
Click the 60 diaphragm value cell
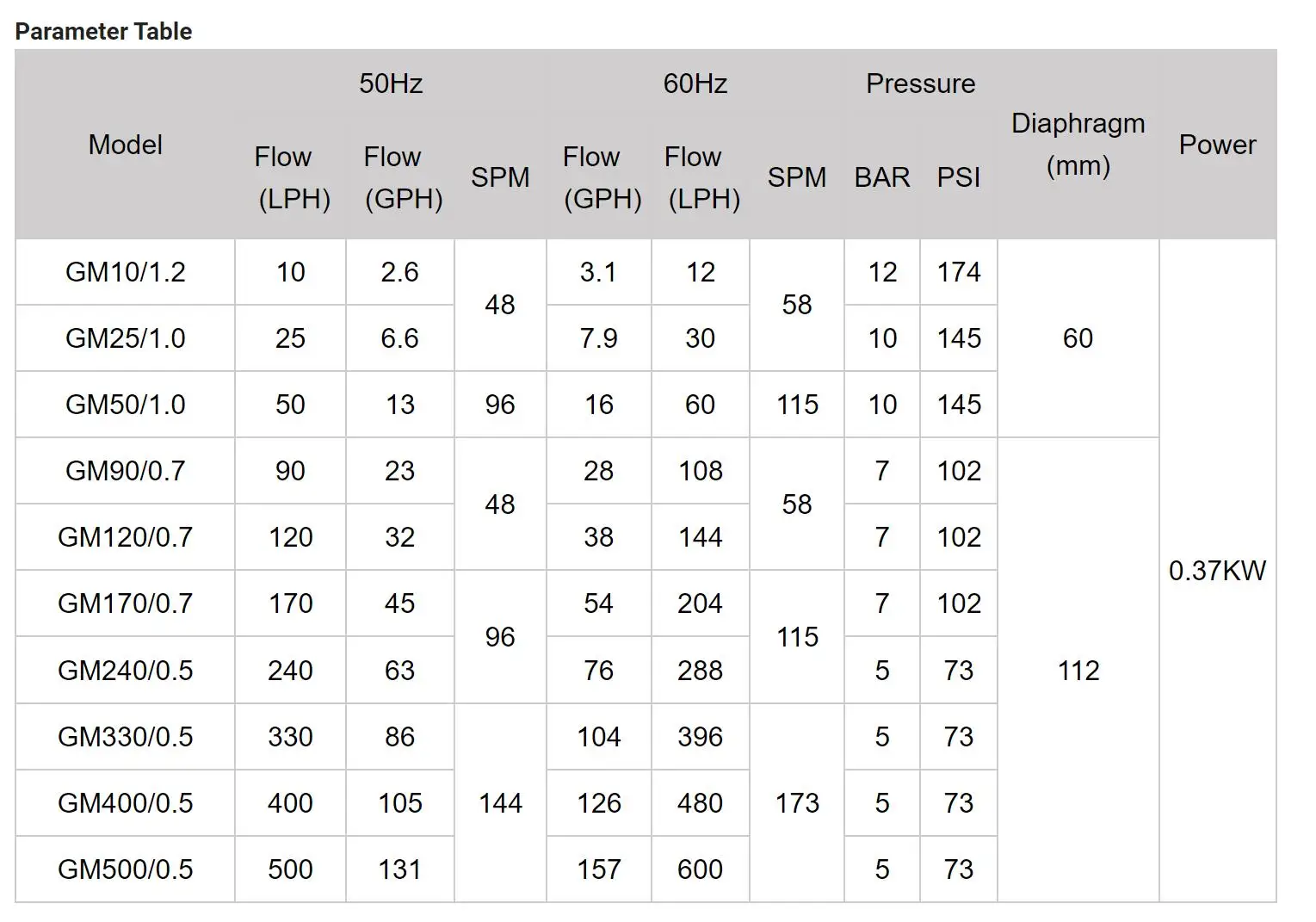[1078, 338]
